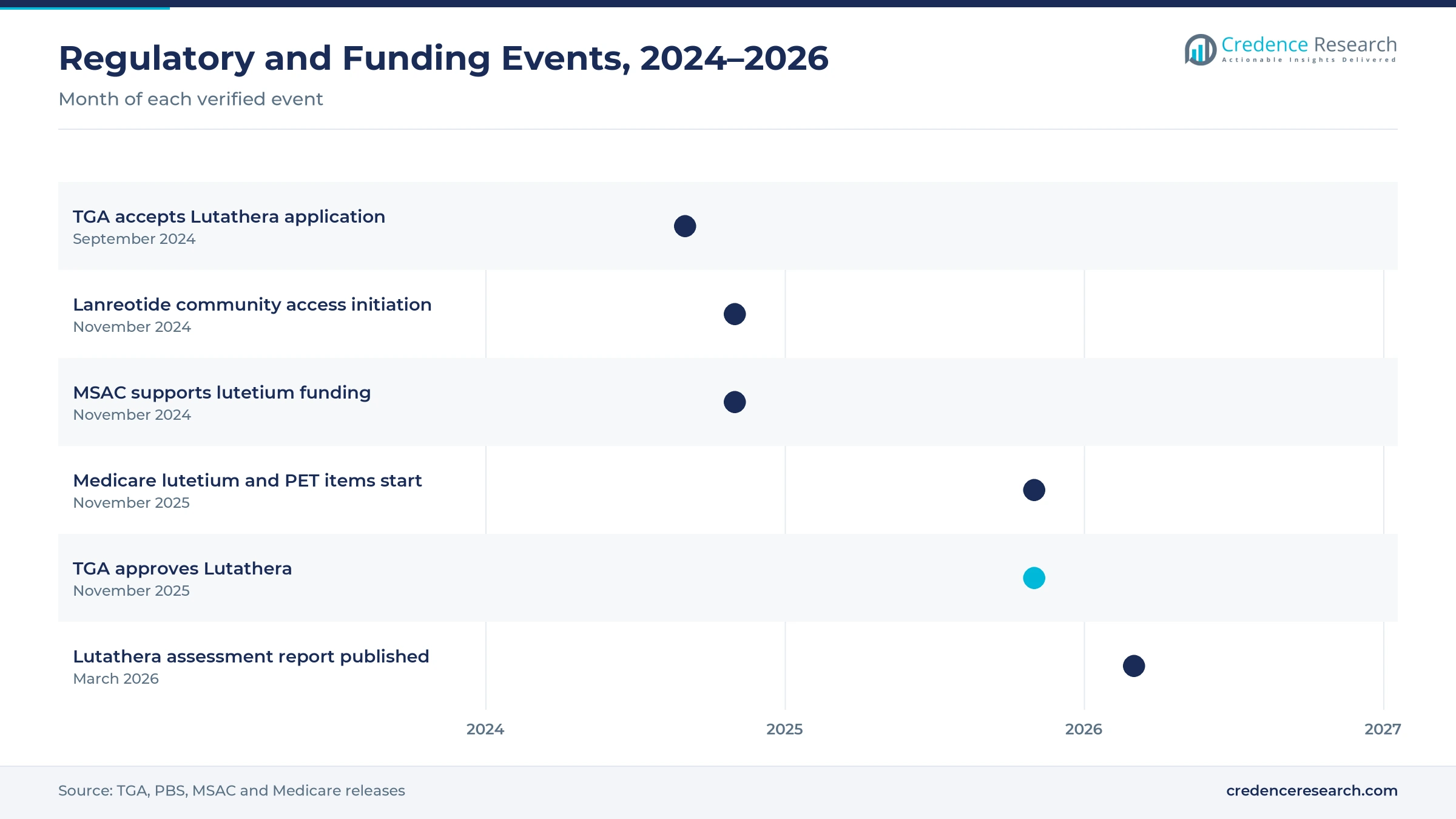Click the label TGA approves Lutathera
This screenshot has height=819, width=1456.
183,569
